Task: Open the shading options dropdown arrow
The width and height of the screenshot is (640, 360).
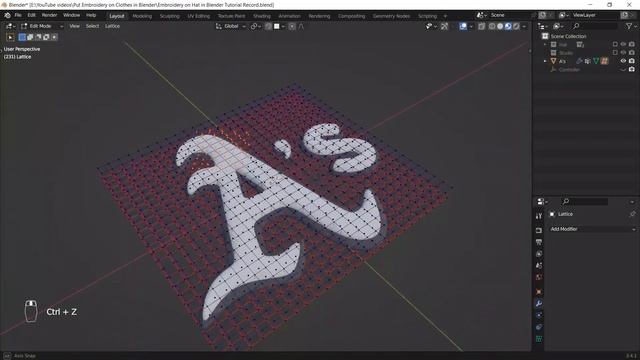Action: tap(524, 26)
